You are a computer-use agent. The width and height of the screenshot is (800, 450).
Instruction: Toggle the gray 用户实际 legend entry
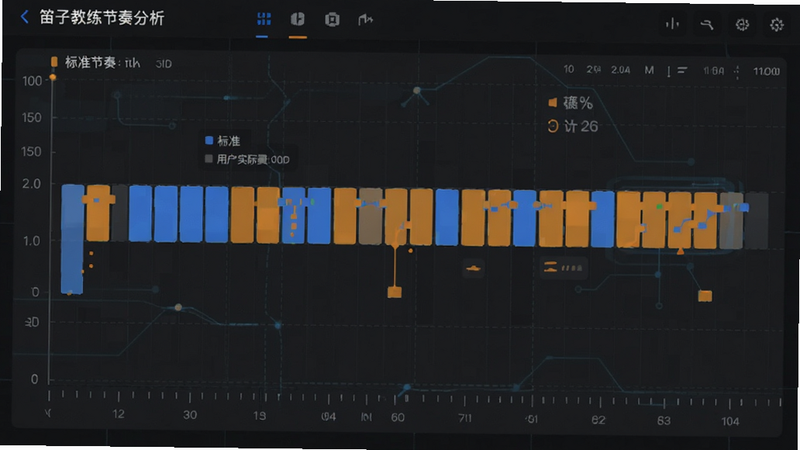[247, 160]
